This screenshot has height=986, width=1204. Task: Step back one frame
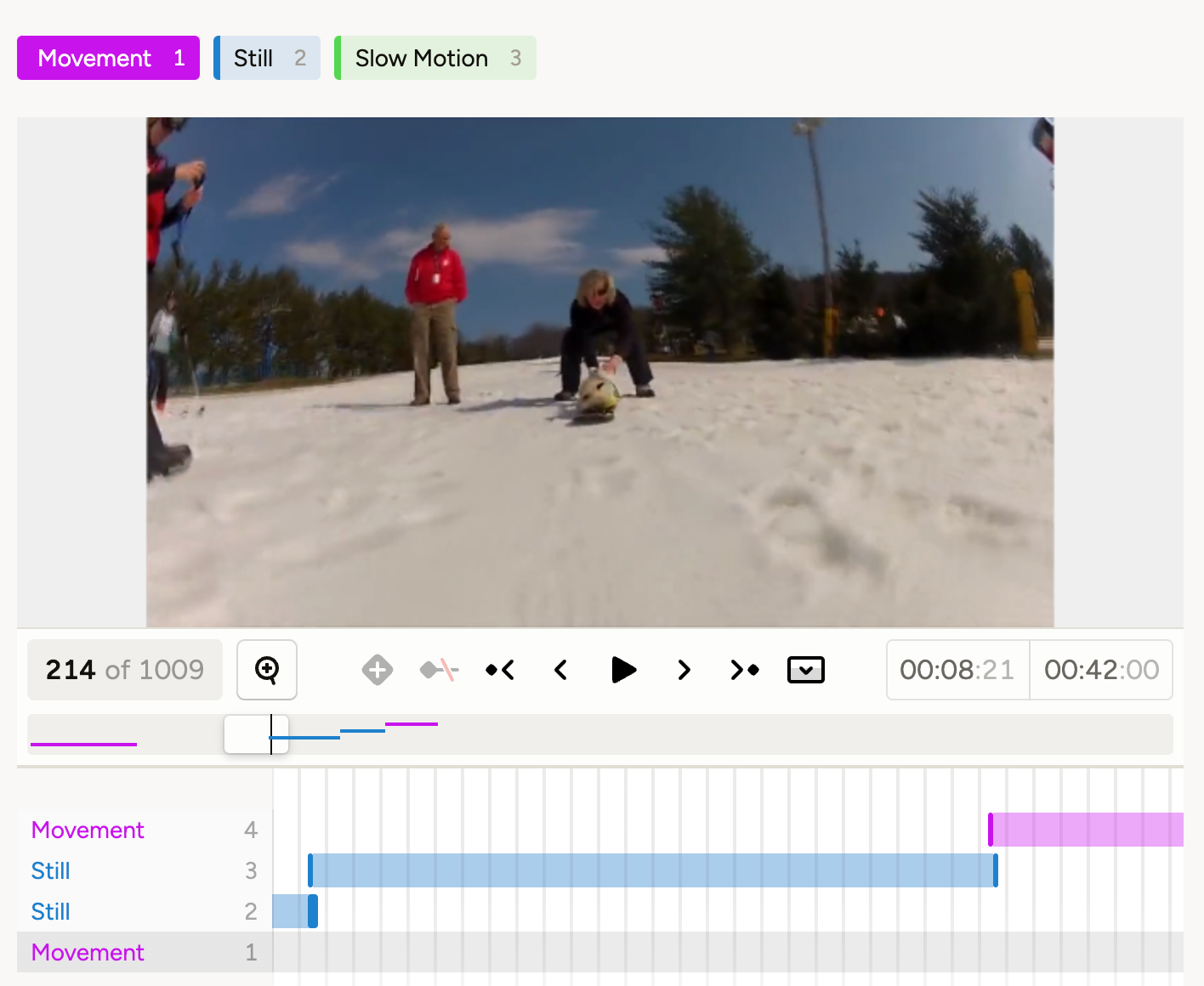(561, 670)
